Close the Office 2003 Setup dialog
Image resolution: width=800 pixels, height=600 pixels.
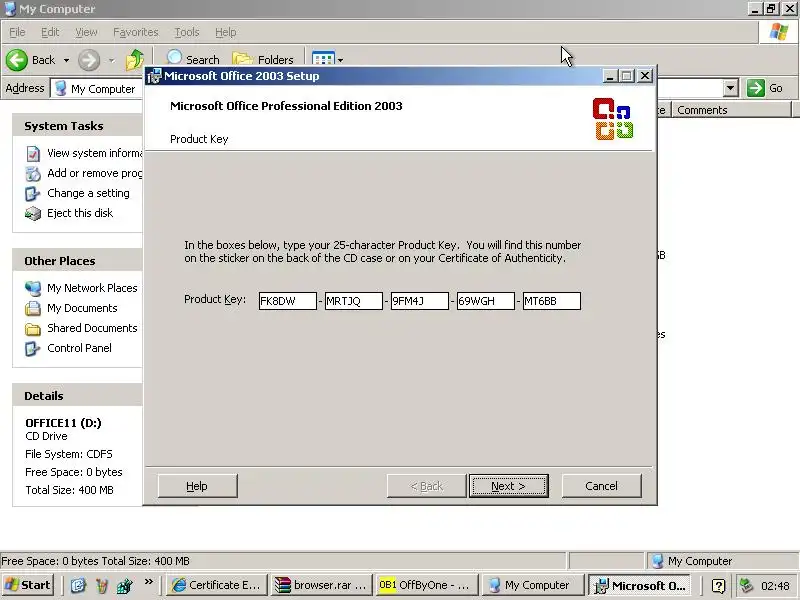[645, 76]
